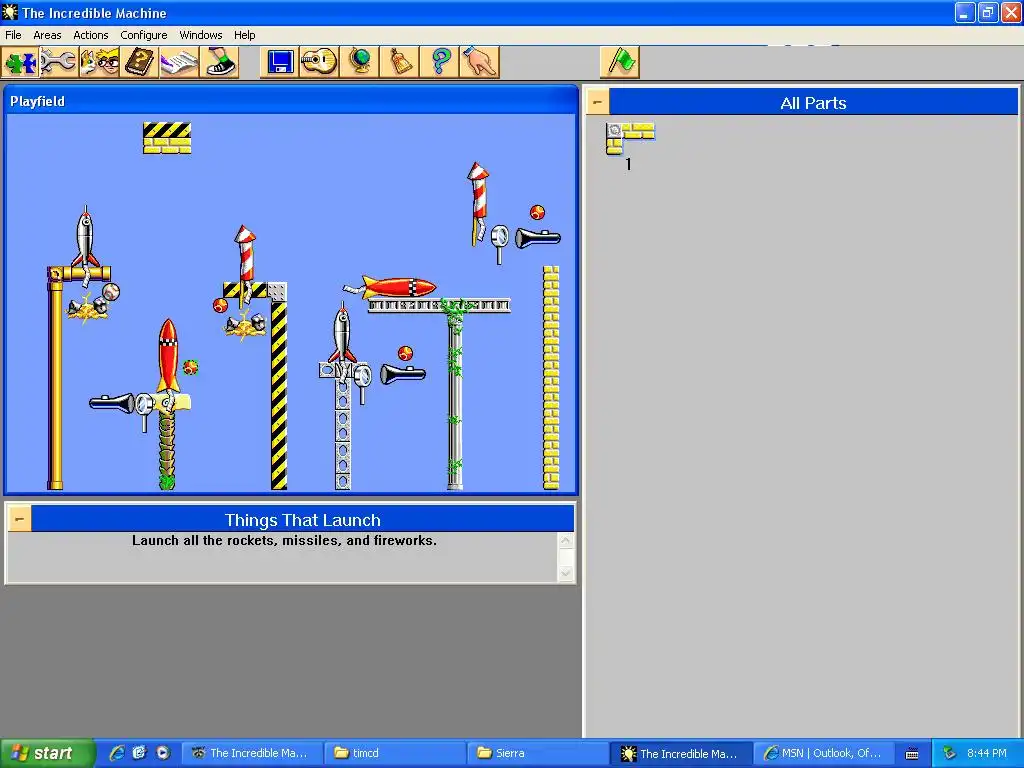1024x768 pixels.
Task: Click the flashlight beside the red rocket
Action: point(112,403)
